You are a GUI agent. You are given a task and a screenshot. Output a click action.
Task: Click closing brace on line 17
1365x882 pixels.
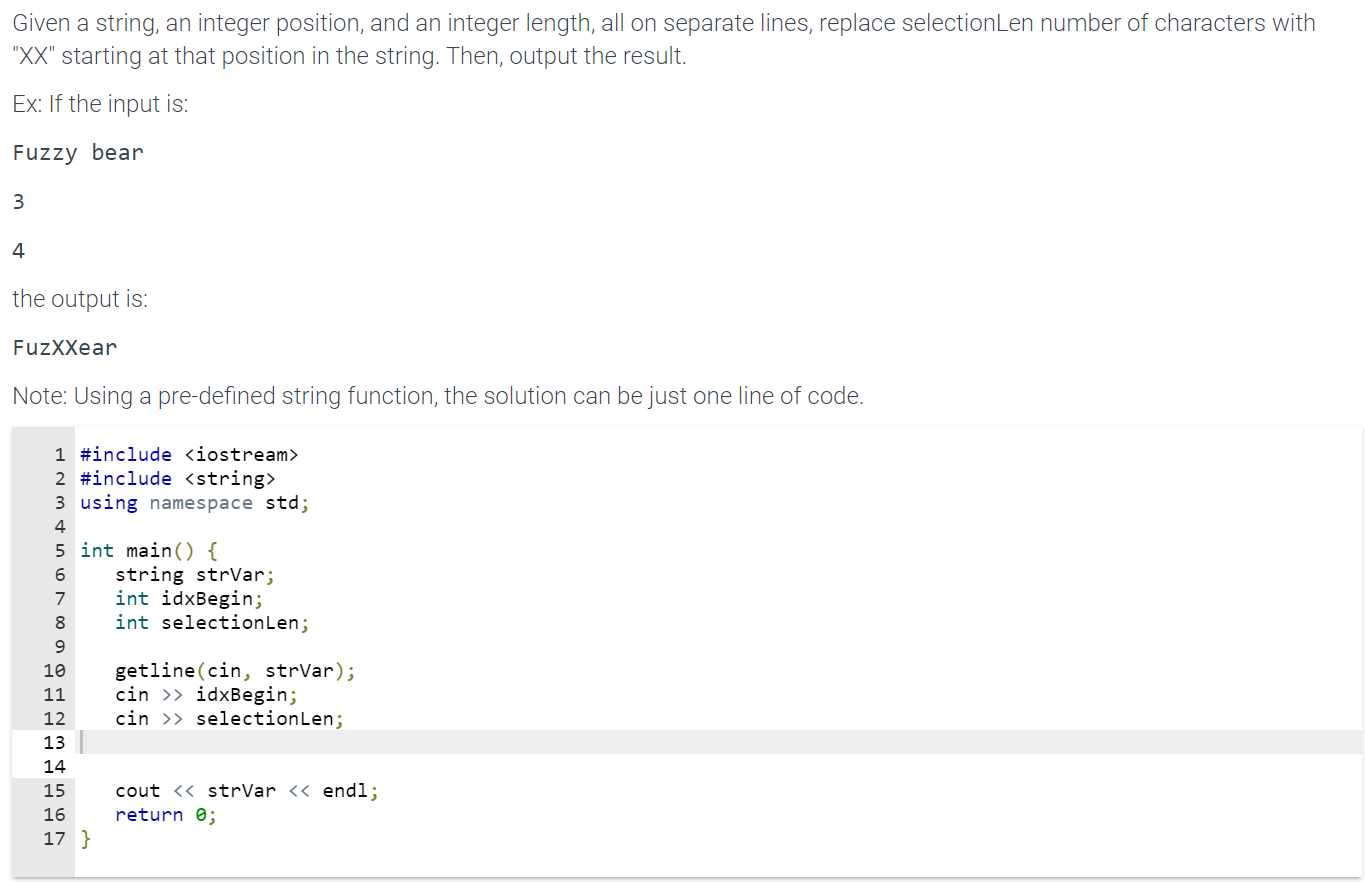(x=85, y=838)
